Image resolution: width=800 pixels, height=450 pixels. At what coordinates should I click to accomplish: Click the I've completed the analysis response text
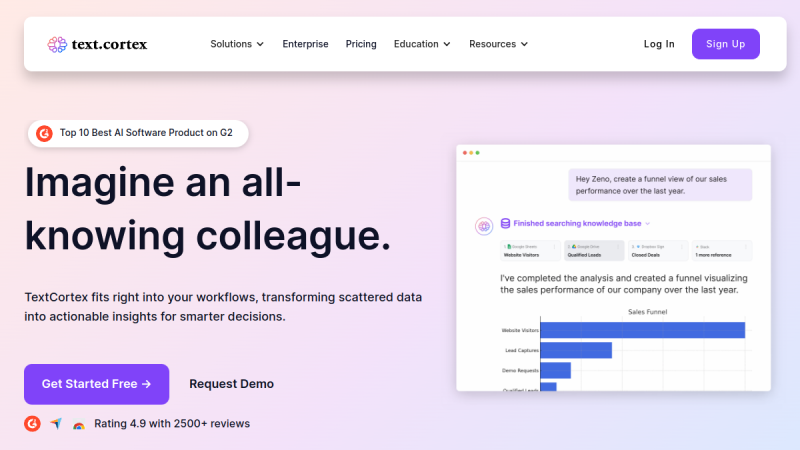click(x=623, y=284)
